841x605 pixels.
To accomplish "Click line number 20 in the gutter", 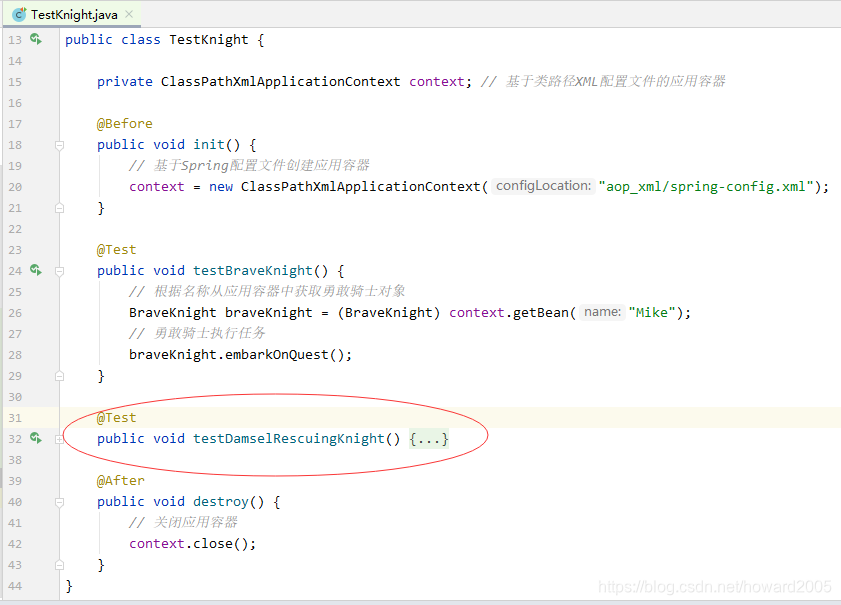I will tap(15, 187).
